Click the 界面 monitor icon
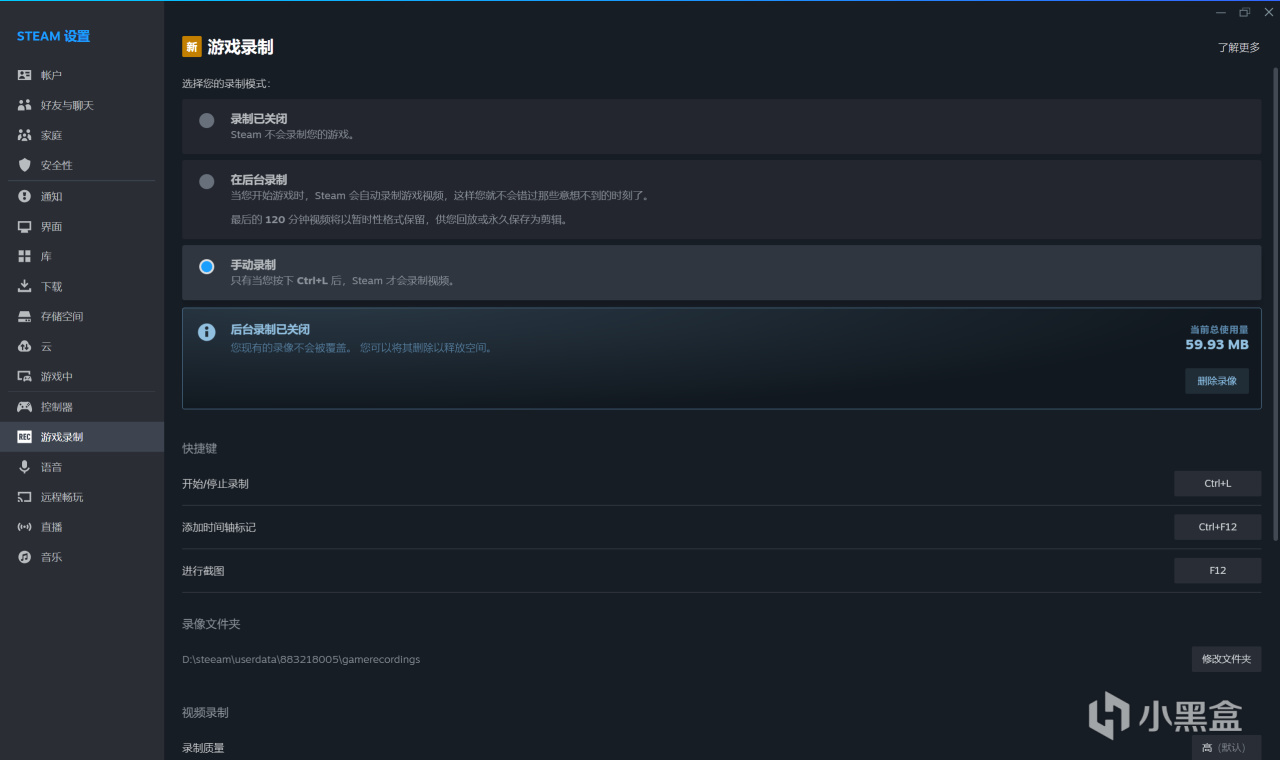Image resolution: width=1280 pixels, height=760 pixels. tap(25, 227)
